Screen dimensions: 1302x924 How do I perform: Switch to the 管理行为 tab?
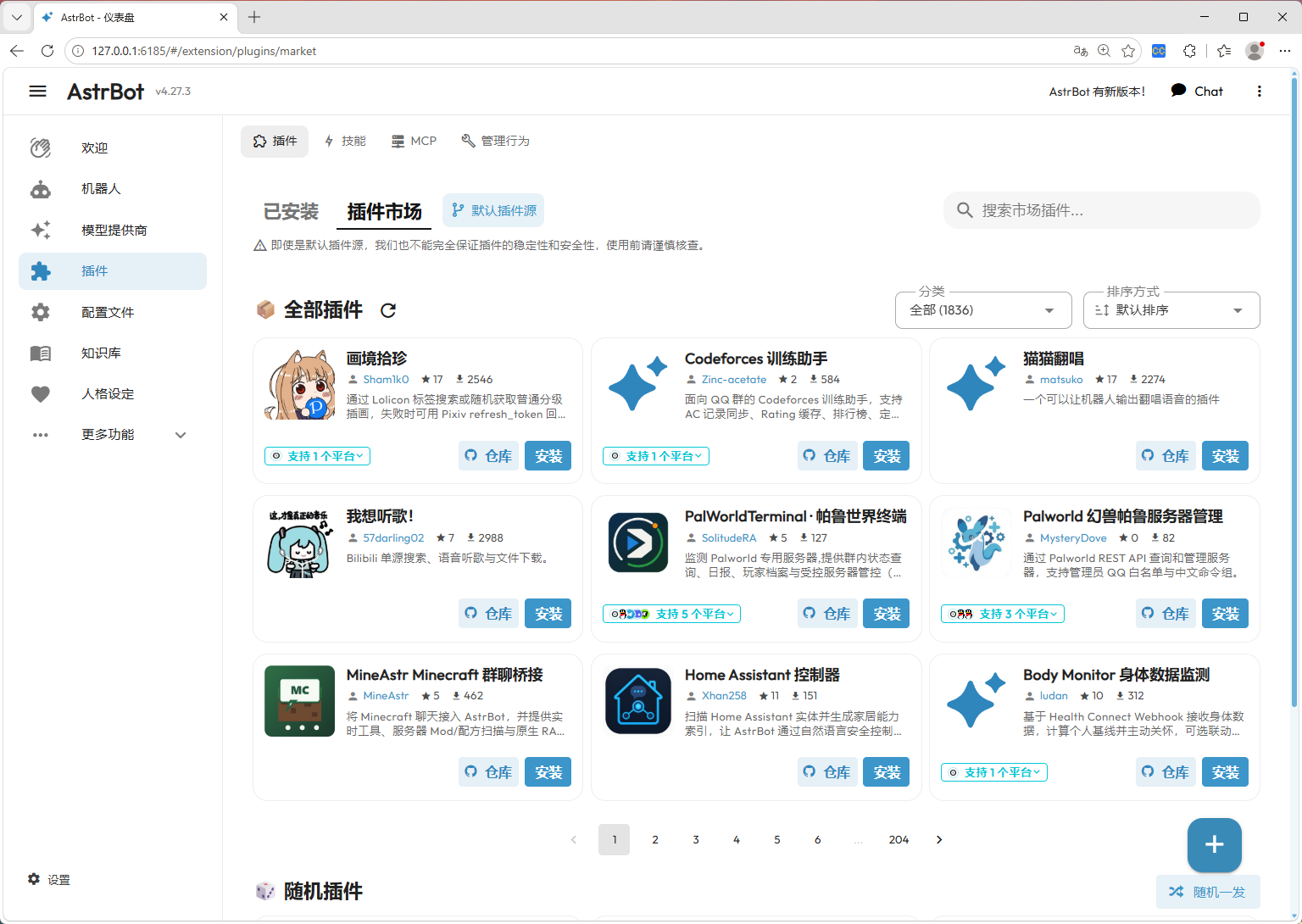point(495,142)
